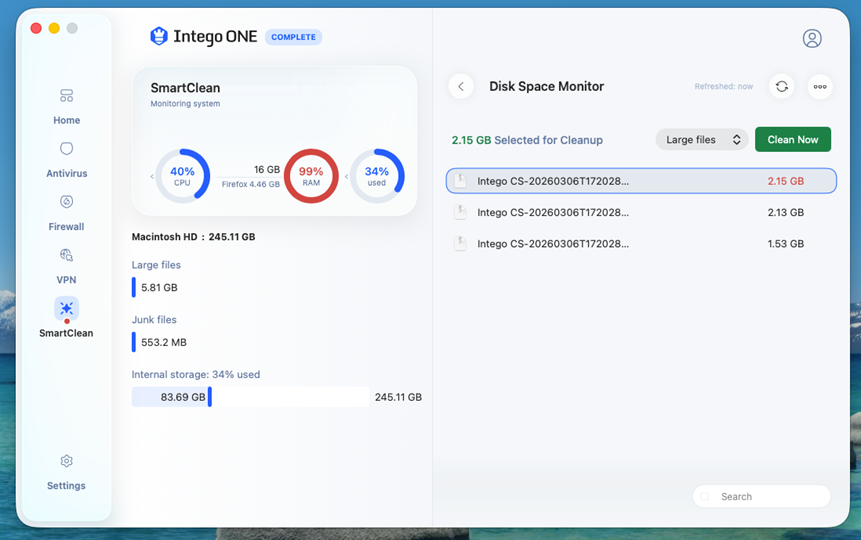
Task: Go back from Disk Space Monitor
Action: tap(461, 86)
